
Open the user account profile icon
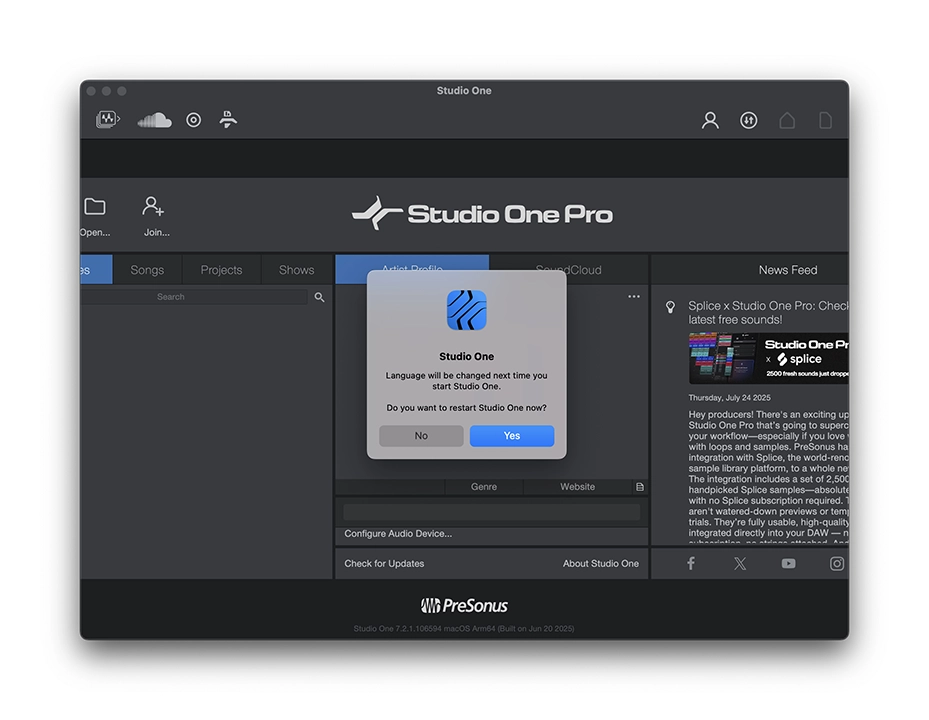[710, 120]
